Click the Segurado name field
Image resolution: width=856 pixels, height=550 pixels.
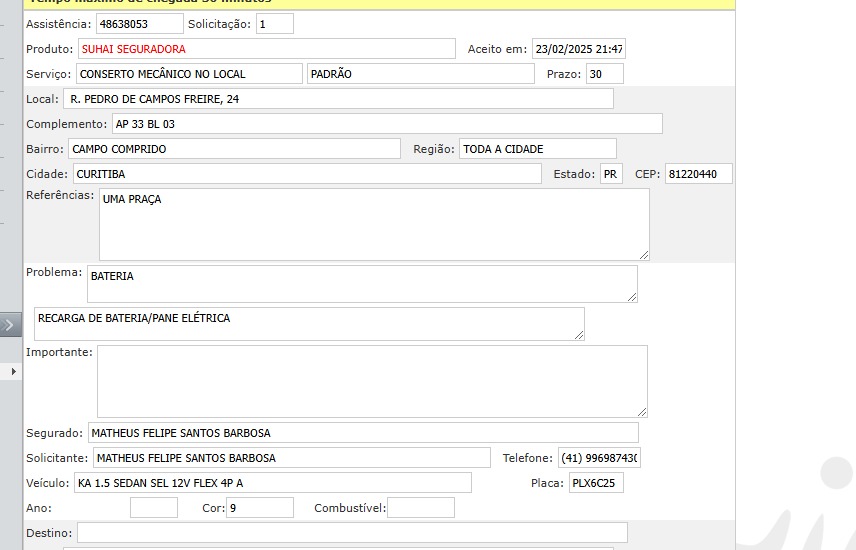pyautogui.click(x=363, y=433)
